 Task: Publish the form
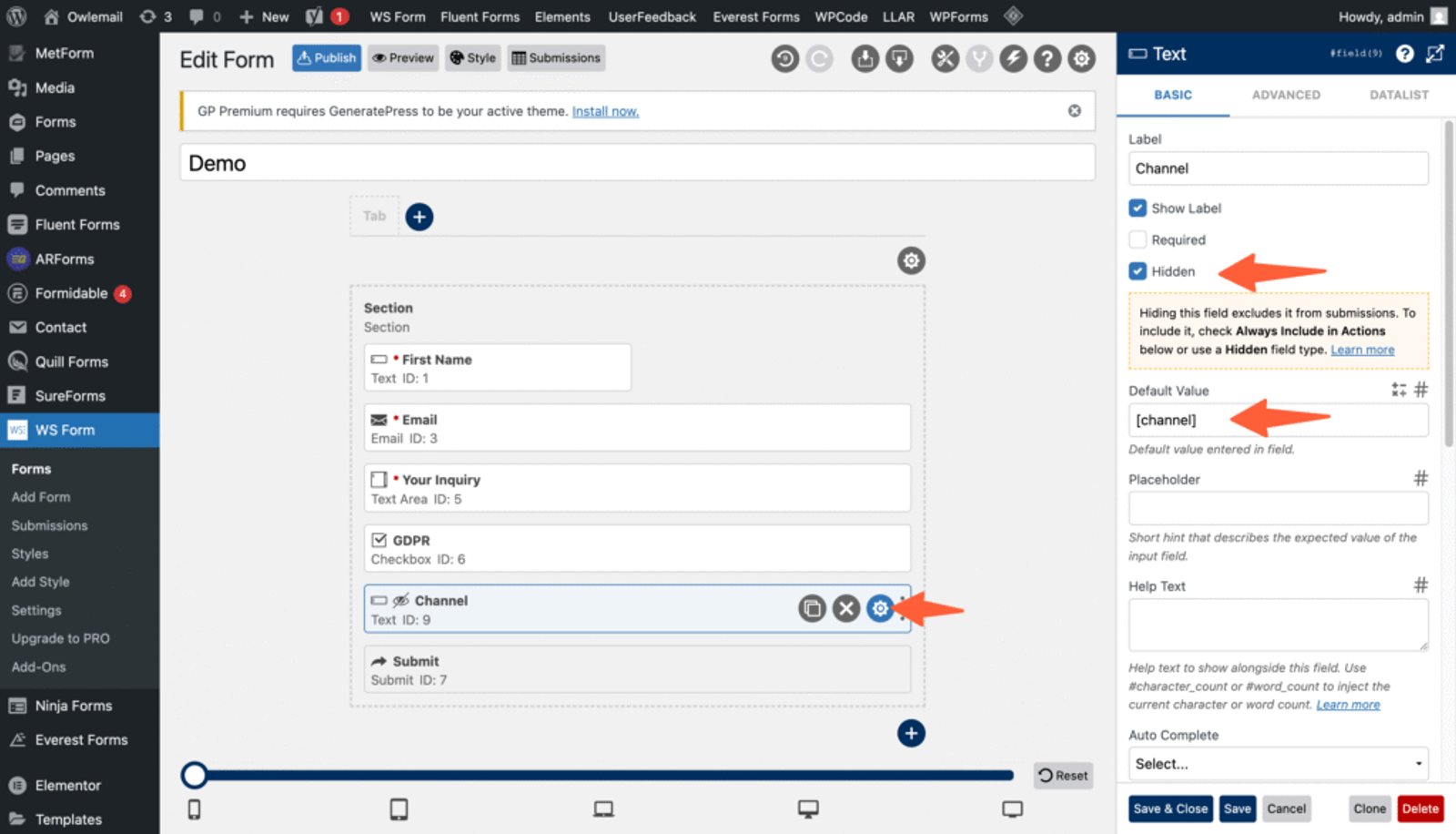click(x=326, y=58)
